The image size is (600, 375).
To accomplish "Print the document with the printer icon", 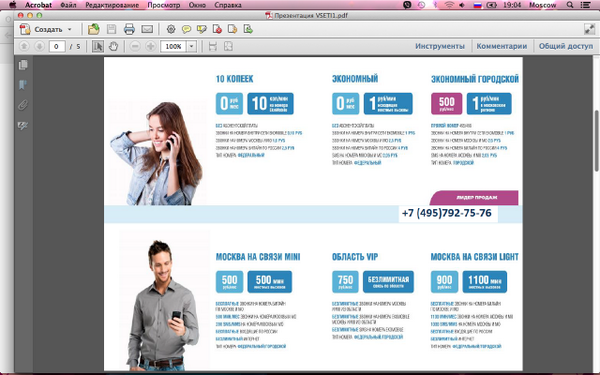I will point(129,29).
